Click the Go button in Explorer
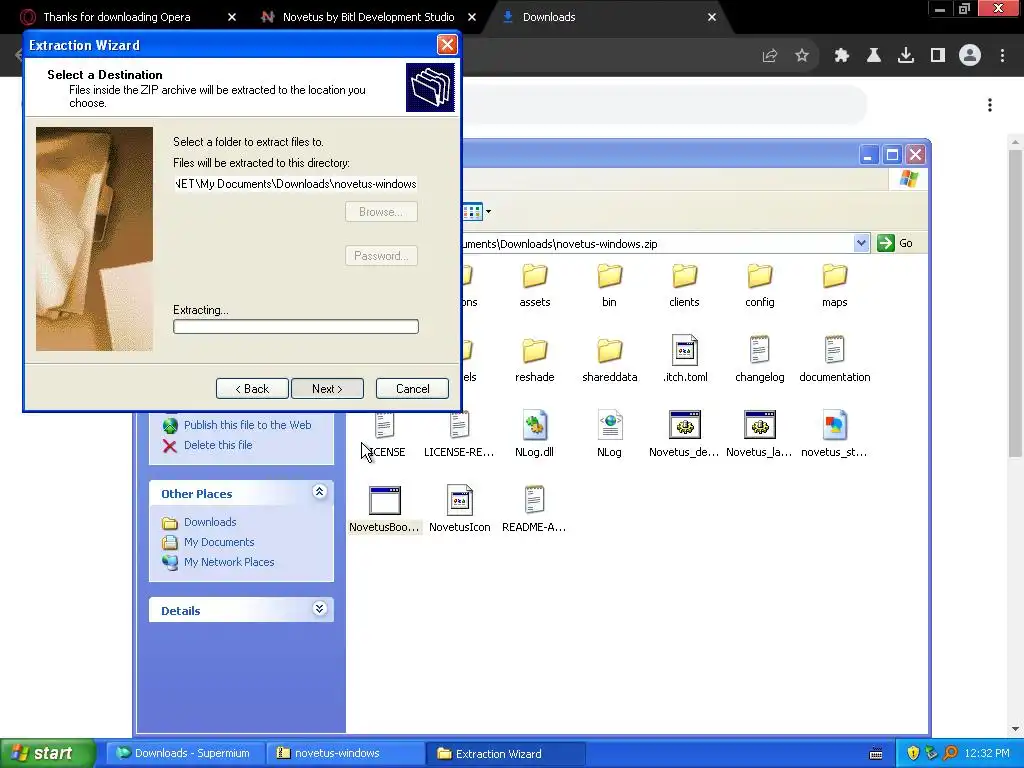The width and height of the screenshot is (1024, 768). tap(895, 243)
